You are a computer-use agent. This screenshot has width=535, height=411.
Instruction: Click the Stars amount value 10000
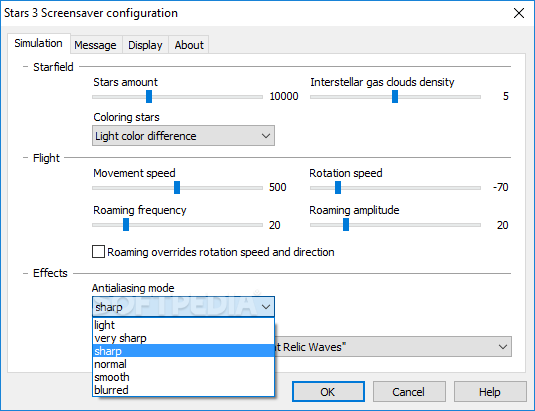284,96
